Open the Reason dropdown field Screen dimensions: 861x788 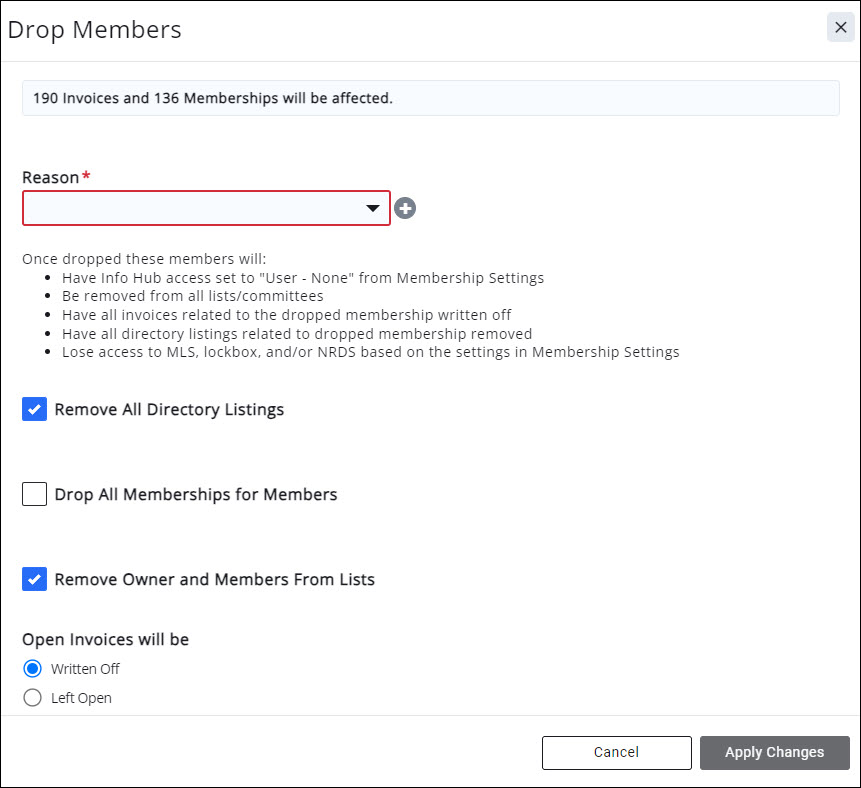(195, 208)
